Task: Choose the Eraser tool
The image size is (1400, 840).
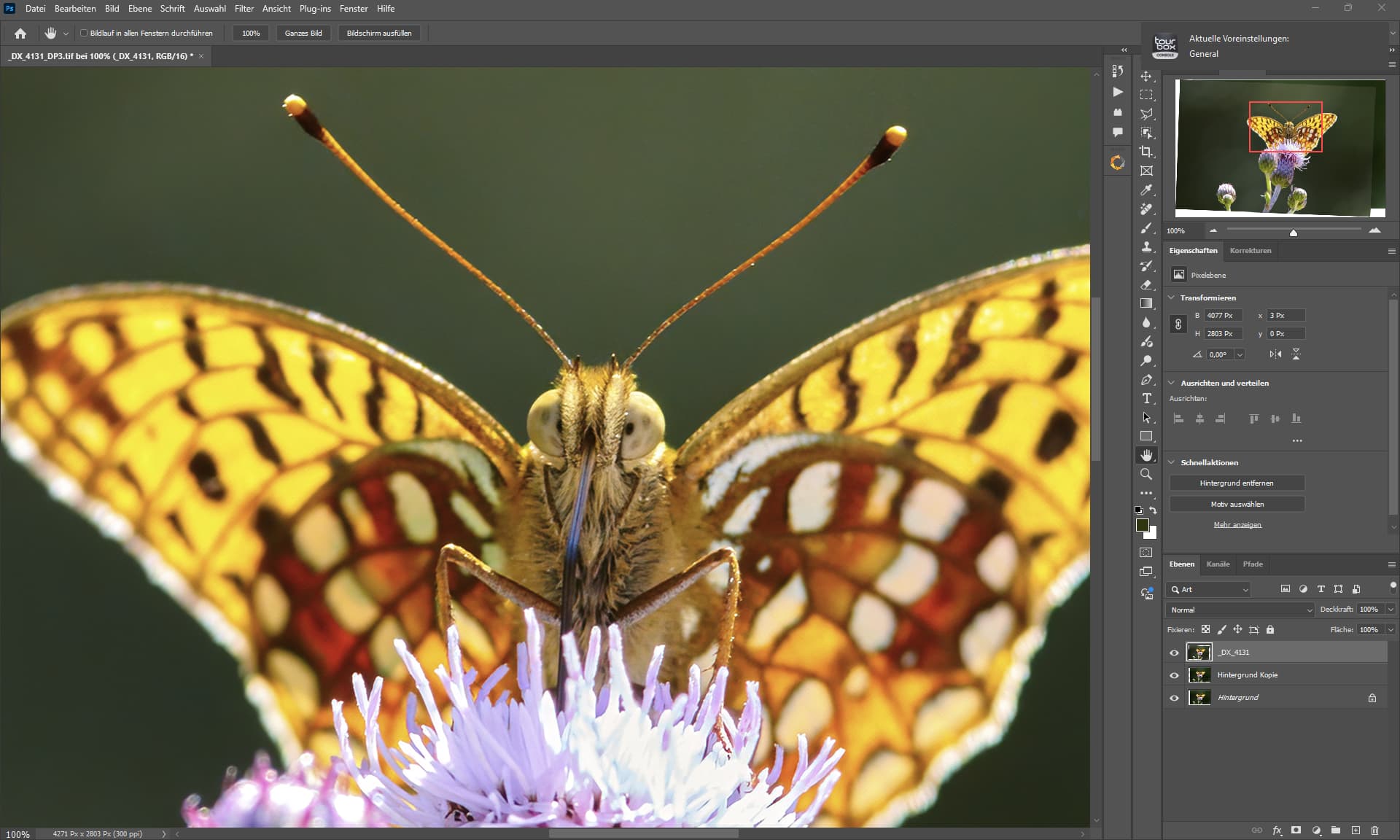Action: point(1146,284)
